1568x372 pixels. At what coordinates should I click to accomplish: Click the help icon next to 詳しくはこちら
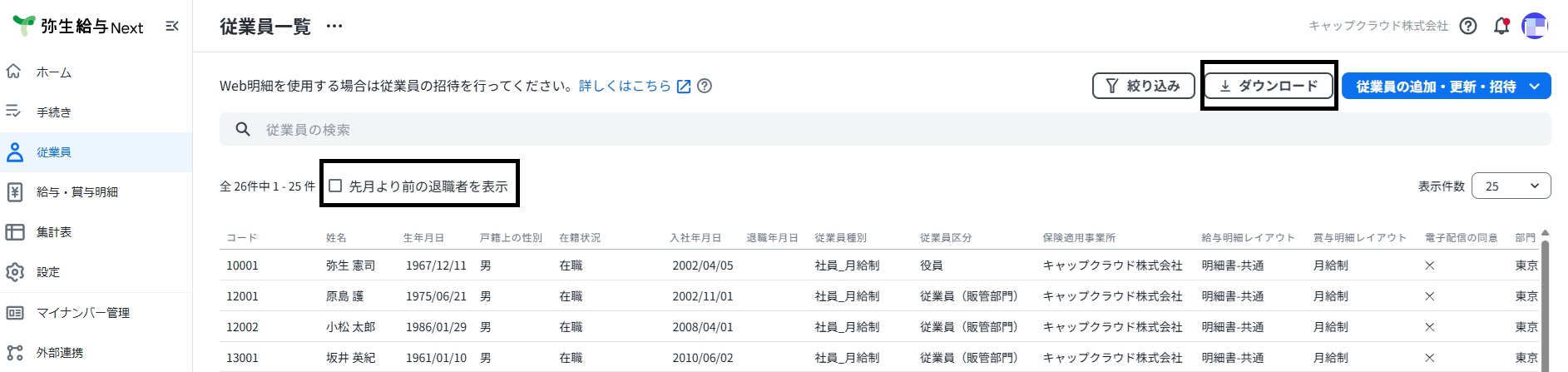[x=705, y=86]
